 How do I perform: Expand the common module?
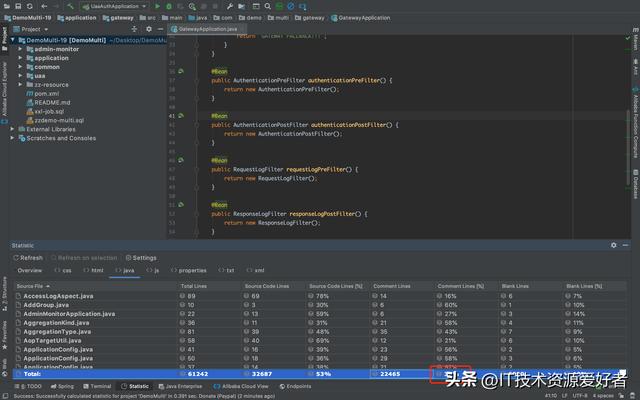click(x=20, y=67)
